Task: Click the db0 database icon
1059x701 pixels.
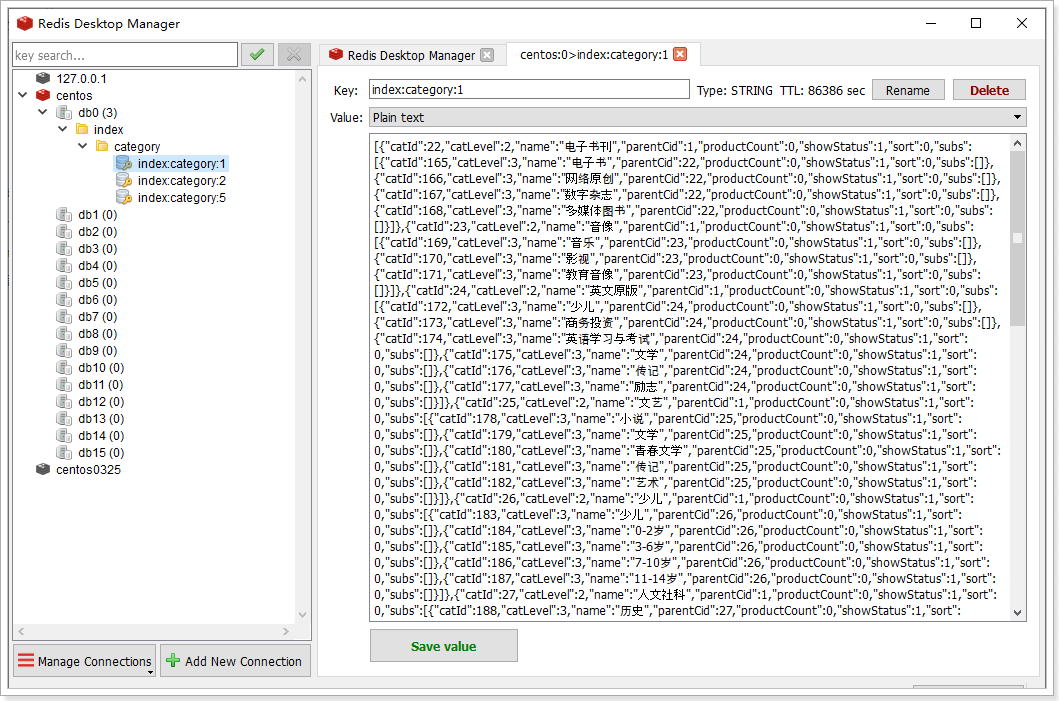Action: (x=64, y=112)
